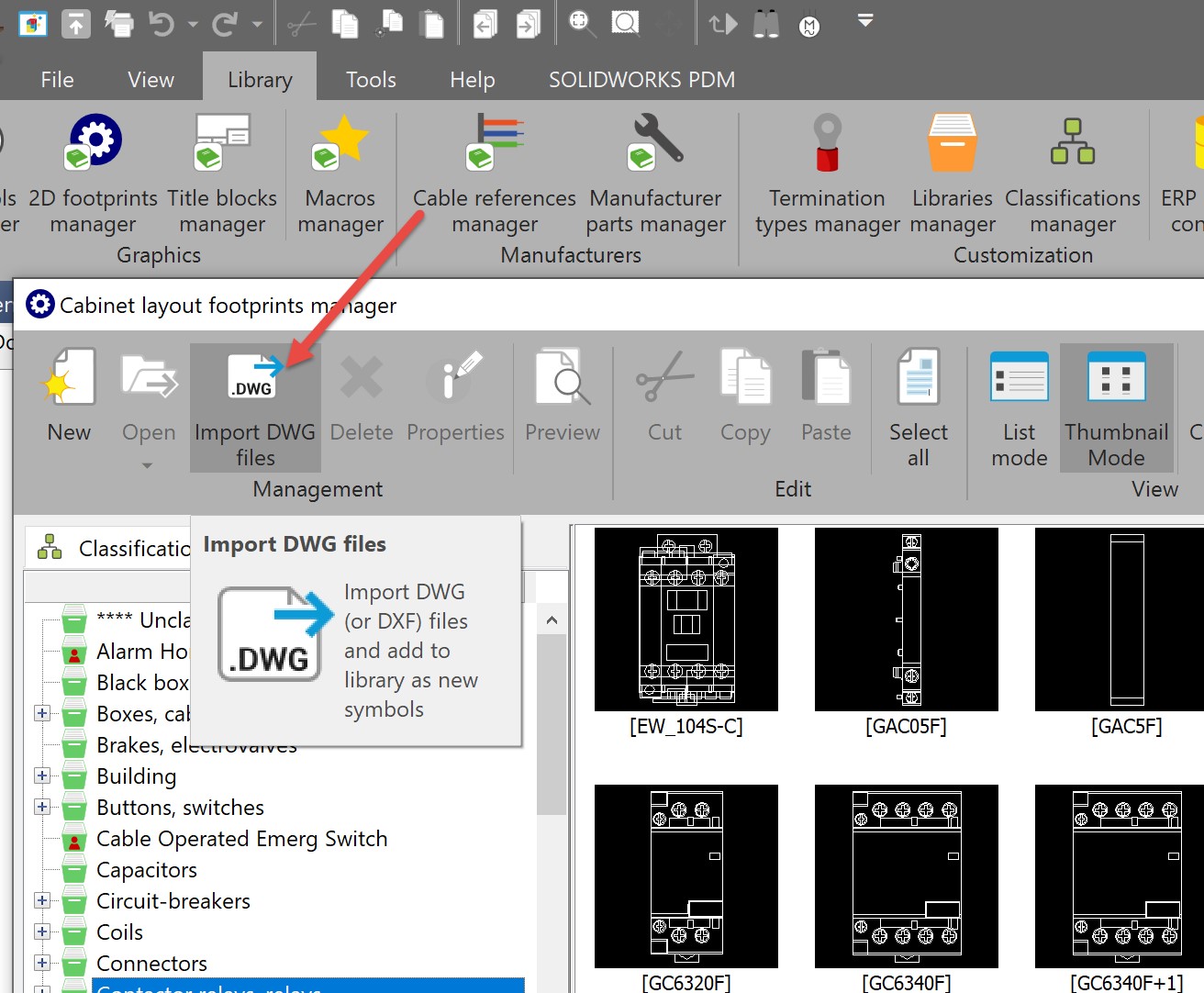Open the Manufacturer parts manager

(655, 174)
